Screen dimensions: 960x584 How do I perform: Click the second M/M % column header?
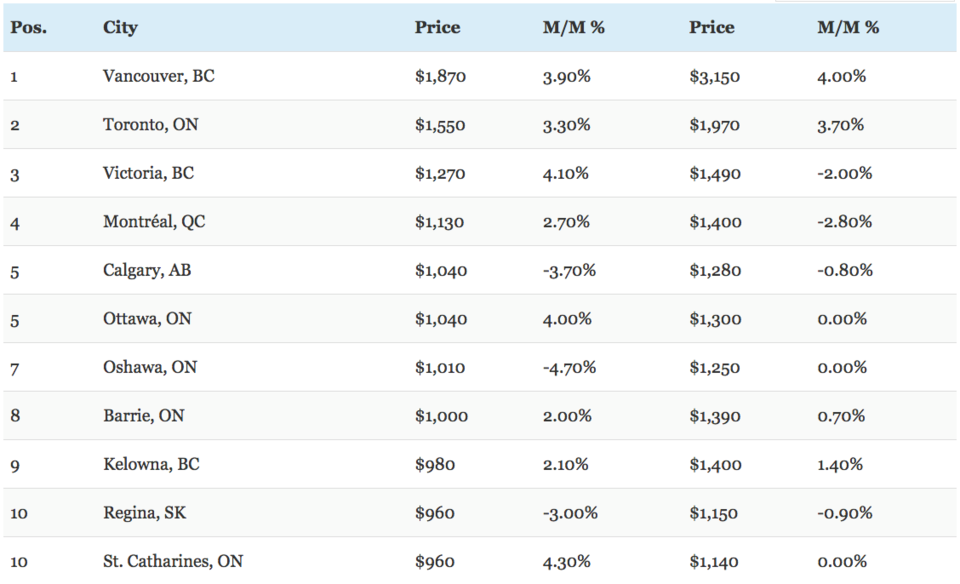click(x=848, y=28)
